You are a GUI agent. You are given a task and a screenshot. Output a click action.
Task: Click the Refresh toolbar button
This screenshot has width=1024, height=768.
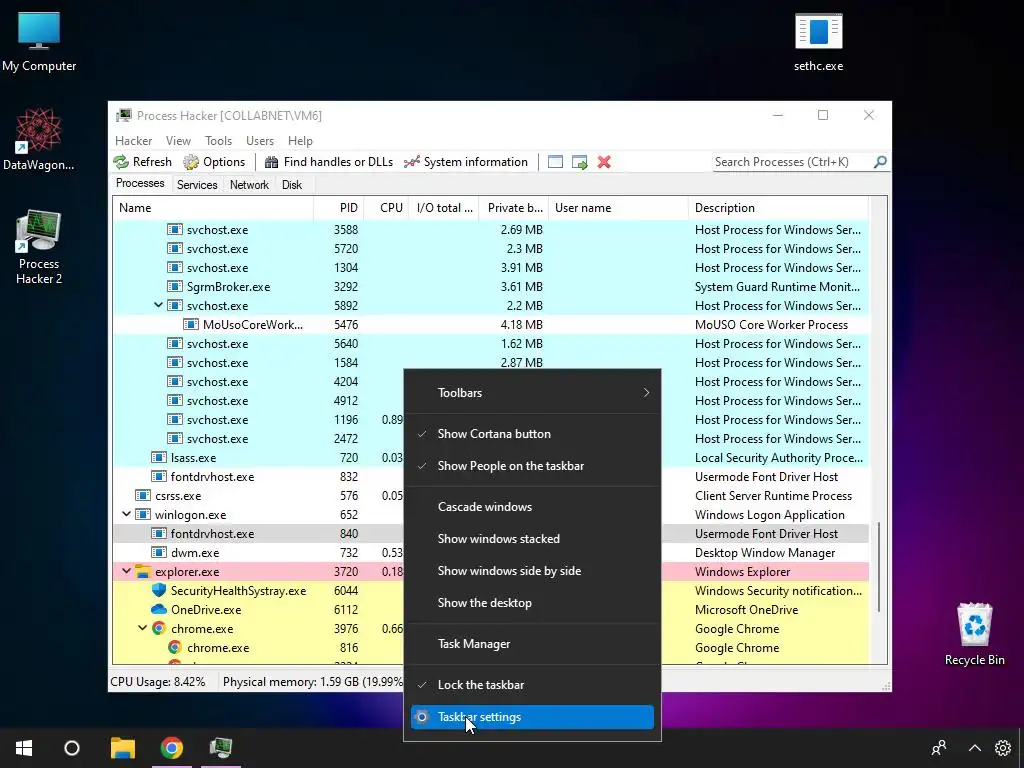(142, 162)
